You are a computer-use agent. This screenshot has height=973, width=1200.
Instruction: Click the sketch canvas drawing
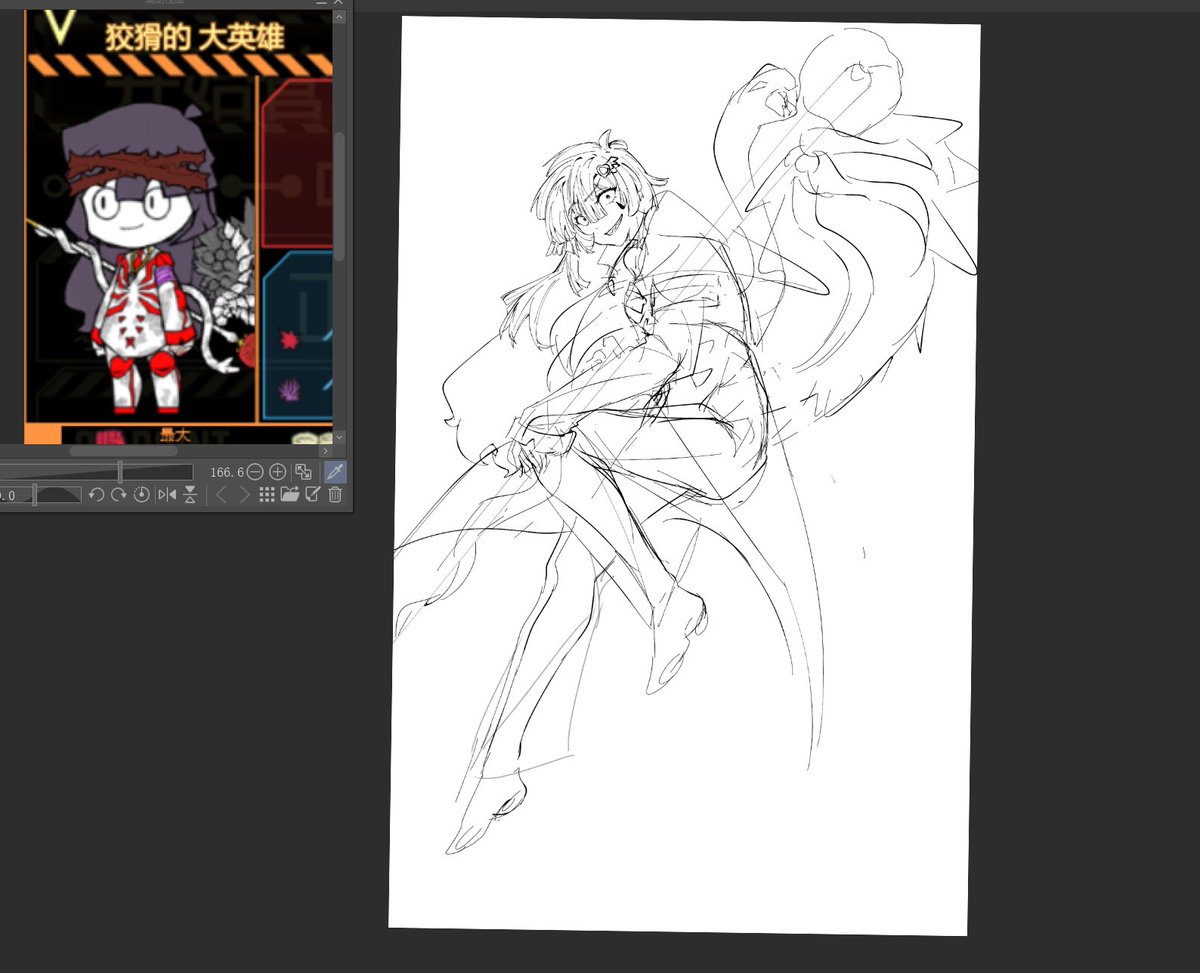click(x=683, y=476)
